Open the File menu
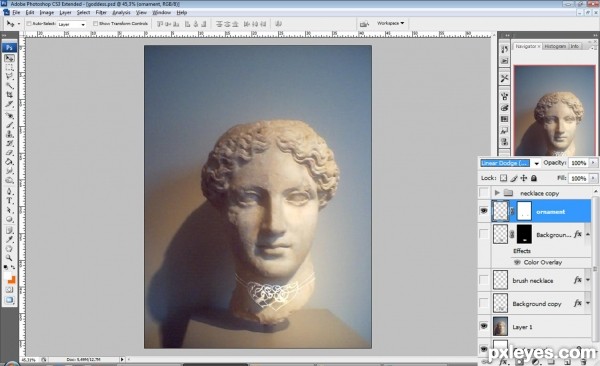Screen dimensions: 600x366 click(x=16, y=13)
